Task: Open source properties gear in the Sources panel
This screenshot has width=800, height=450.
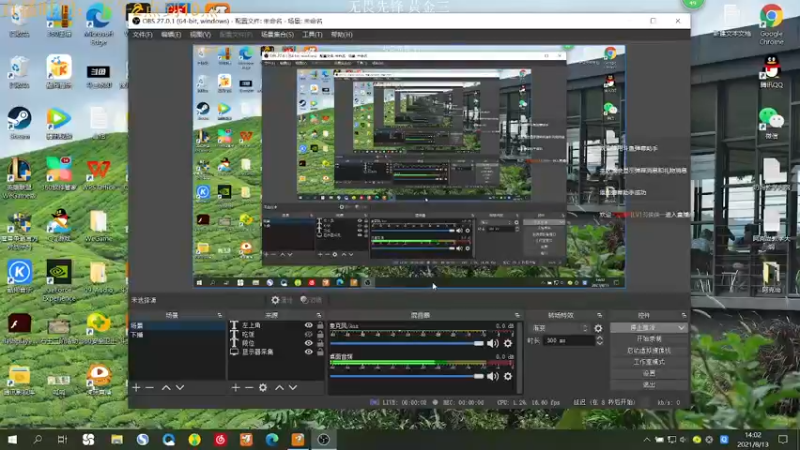Action: (x=263, y=388)
